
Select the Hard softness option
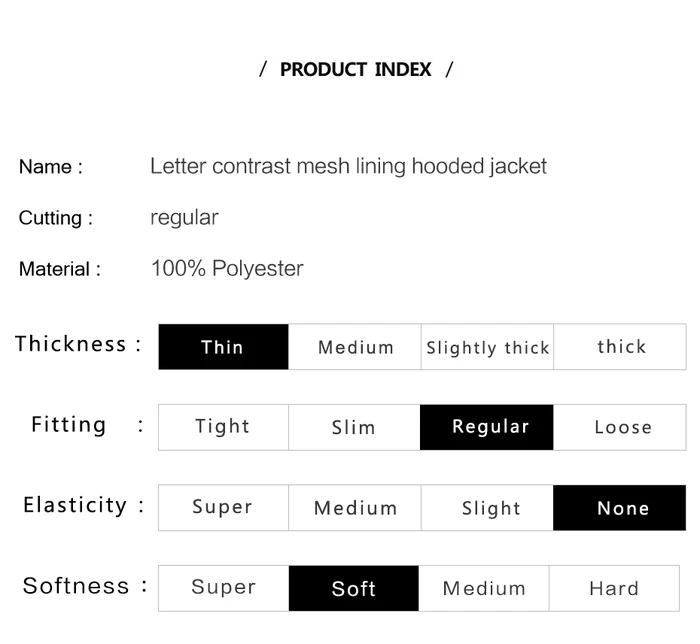point(614,588)
